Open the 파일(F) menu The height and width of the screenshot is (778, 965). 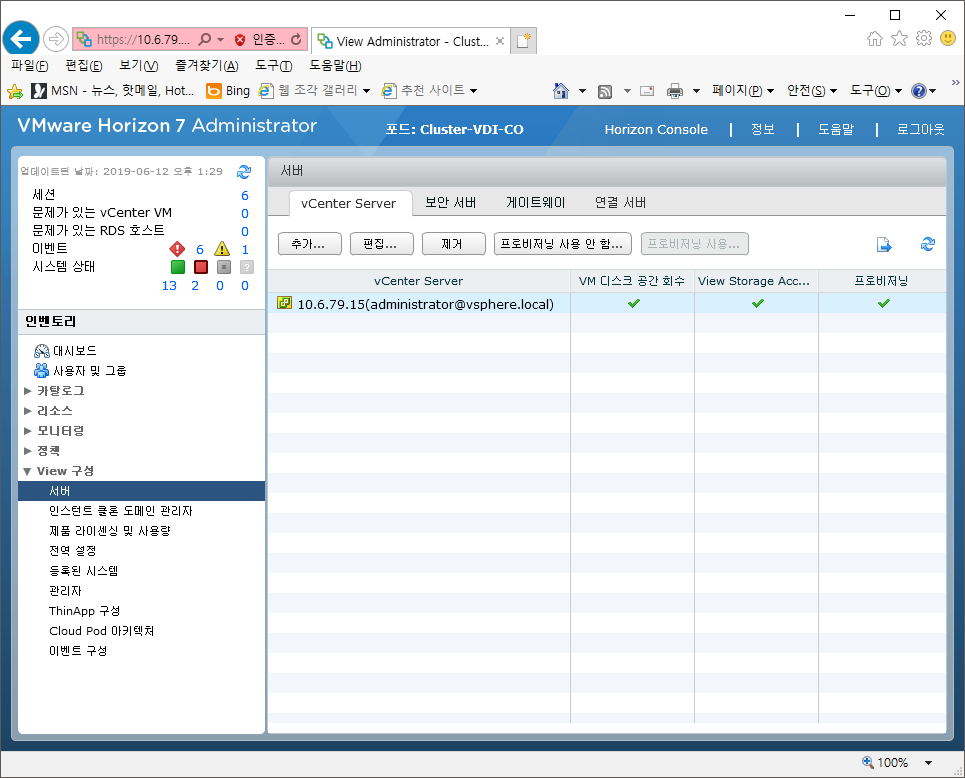pyautogui.click(x=30, y=65)
